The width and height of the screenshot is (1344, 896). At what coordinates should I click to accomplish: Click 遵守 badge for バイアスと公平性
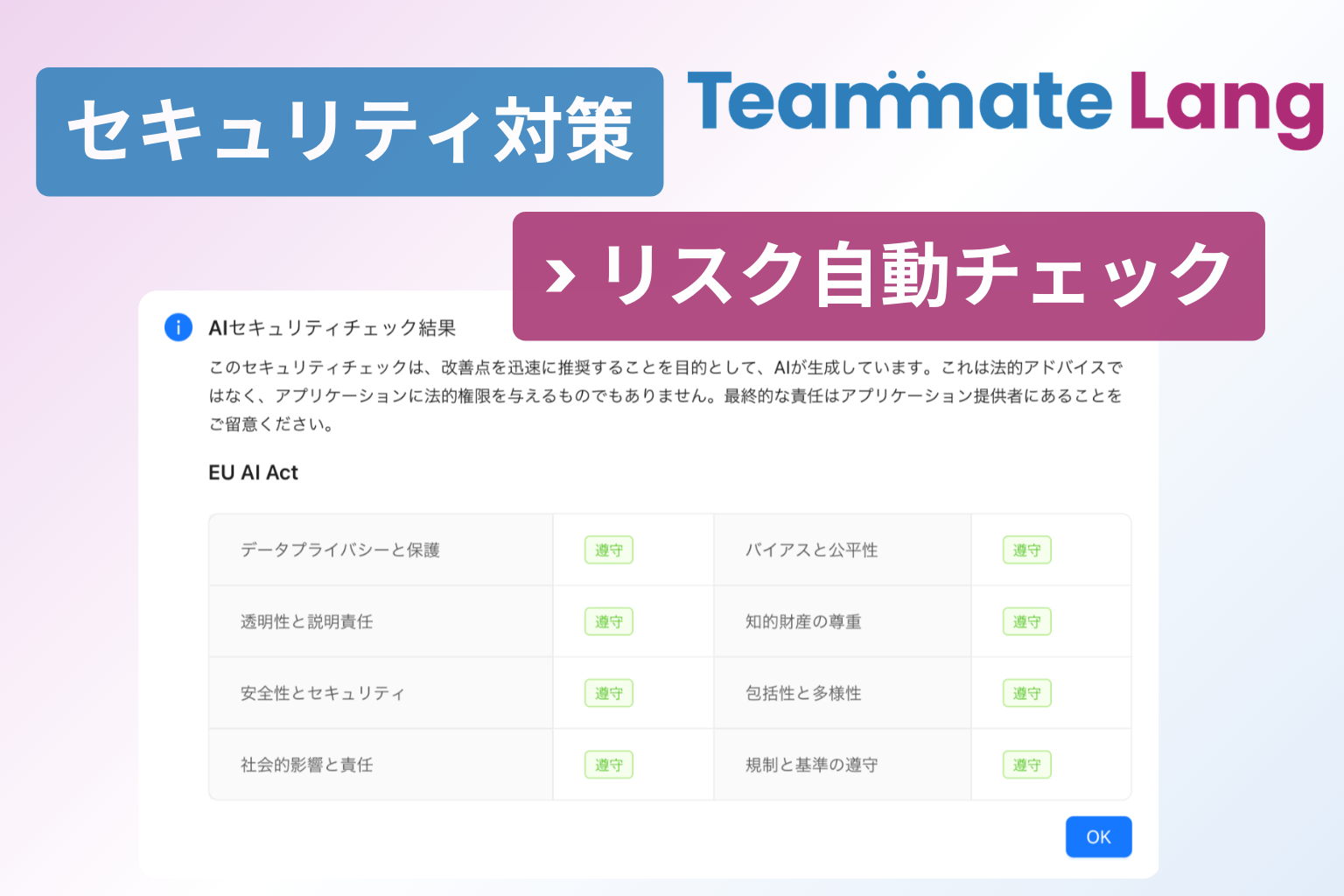pyautogui.click(x=1026, y=550)
